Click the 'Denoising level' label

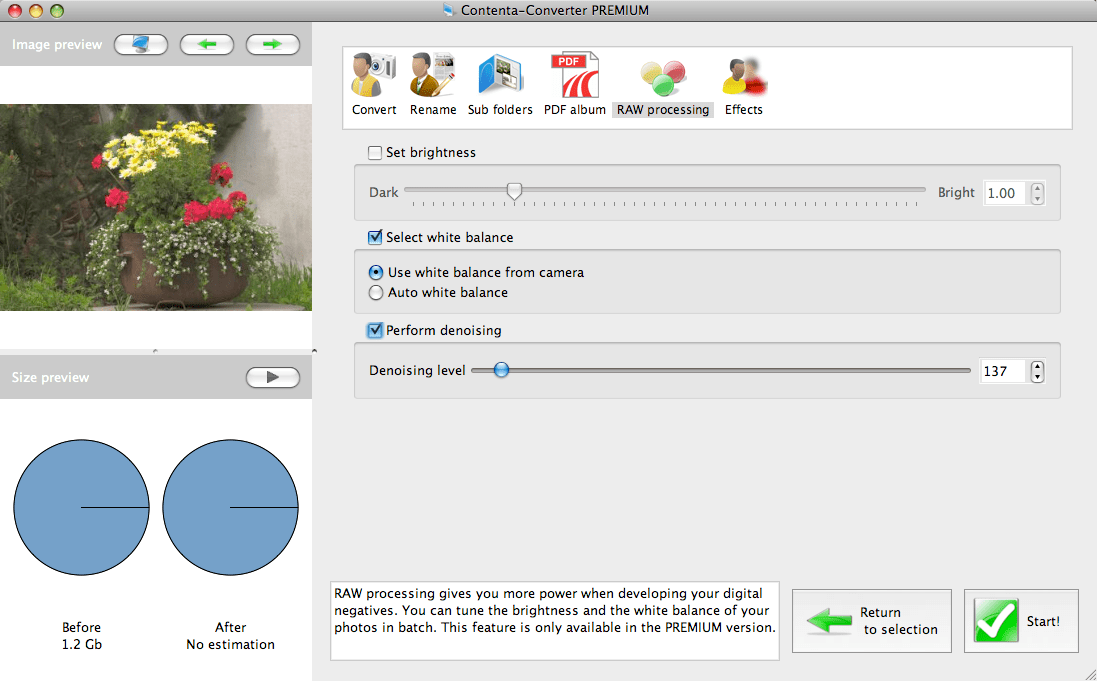pos(417,370)
